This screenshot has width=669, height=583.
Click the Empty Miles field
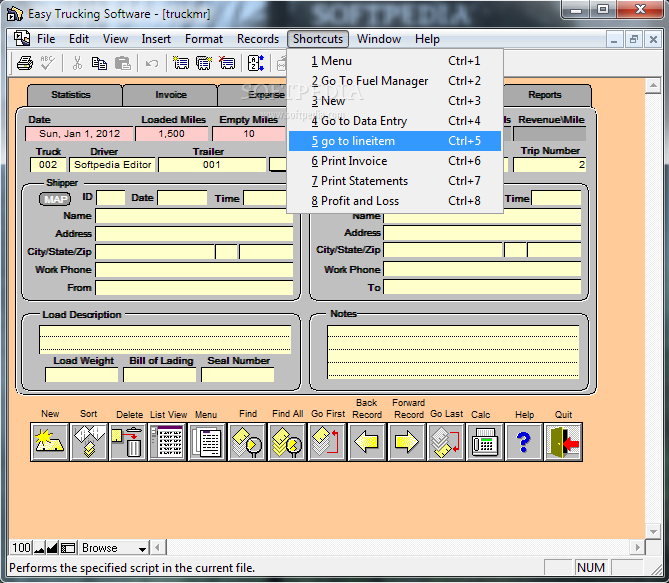point(249,134)
